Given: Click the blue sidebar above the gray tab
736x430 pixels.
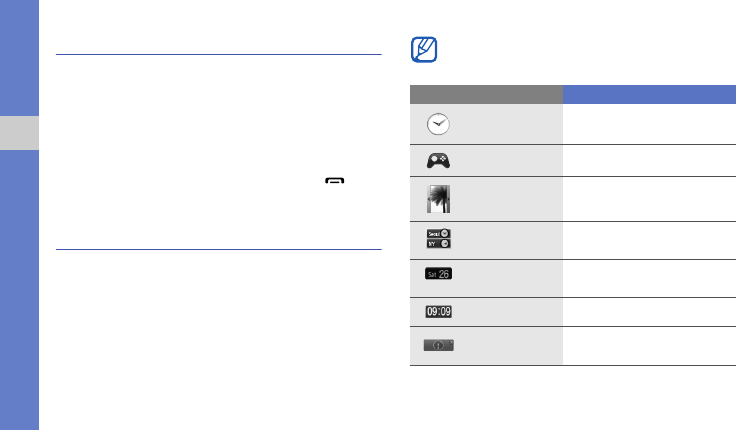Looking at the screenshot, I should [x=19, y=57].
